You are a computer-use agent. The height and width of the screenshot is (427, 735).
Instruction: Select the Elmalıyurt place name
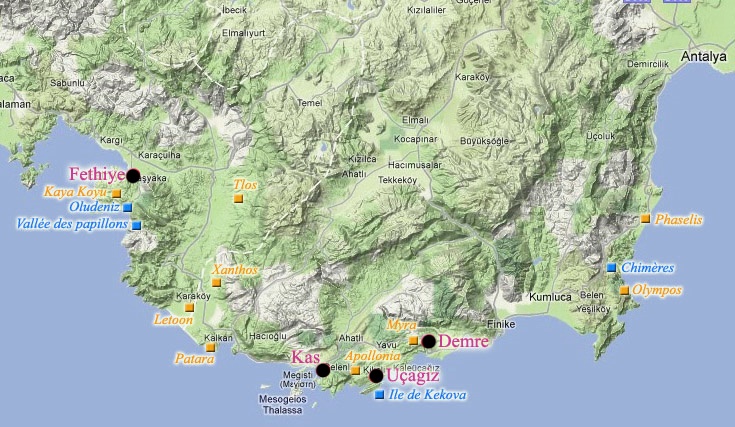click(x=244, y=33)
